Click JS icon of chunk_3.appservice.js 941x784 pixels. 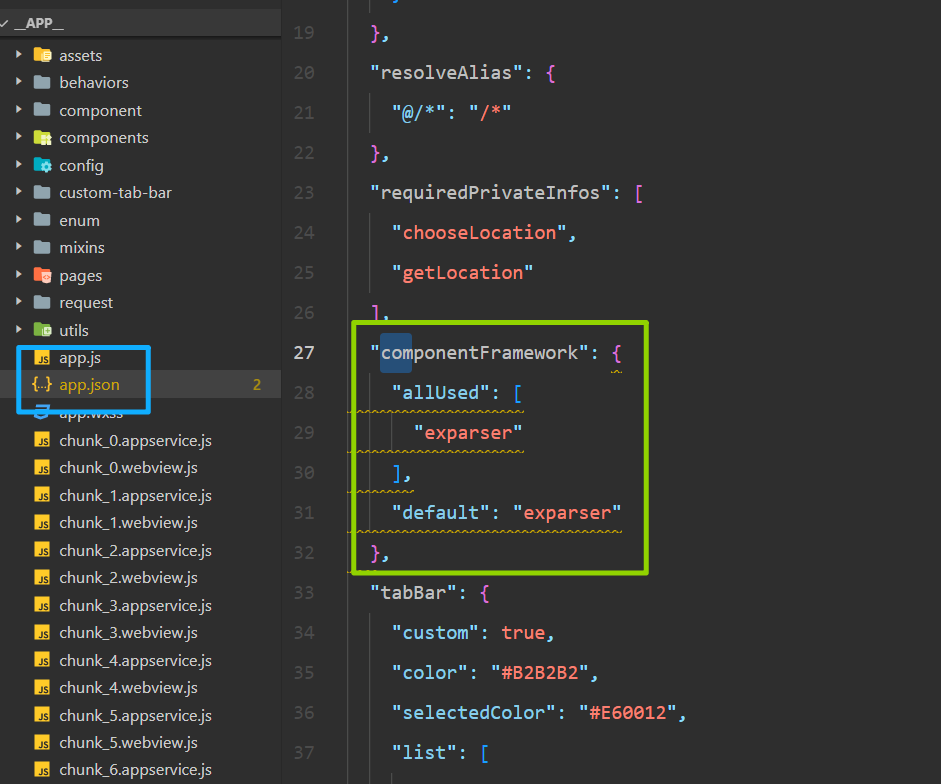pos(43,605)
